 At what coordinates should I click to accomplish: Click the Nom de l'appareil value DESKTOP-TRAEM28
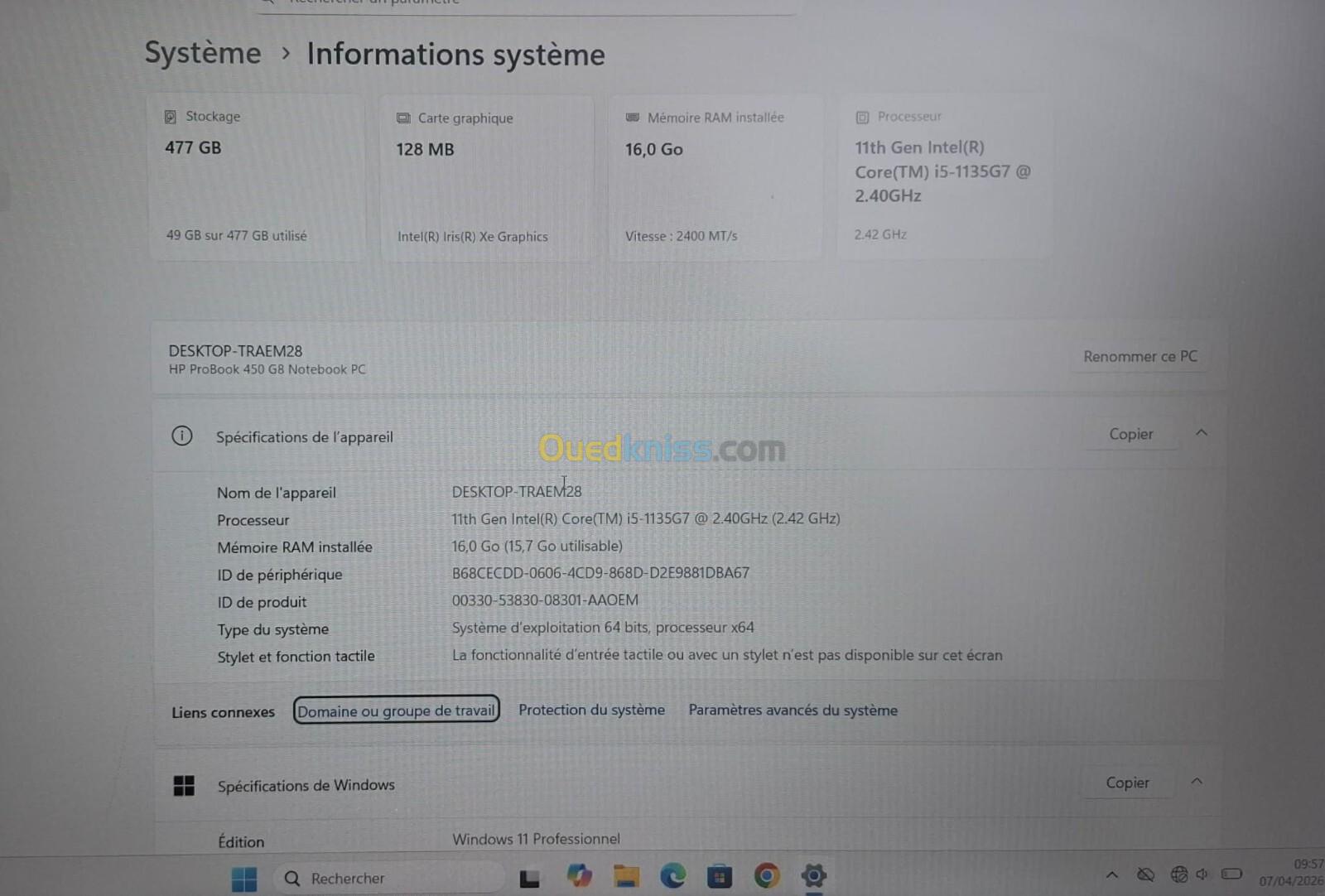517,492
